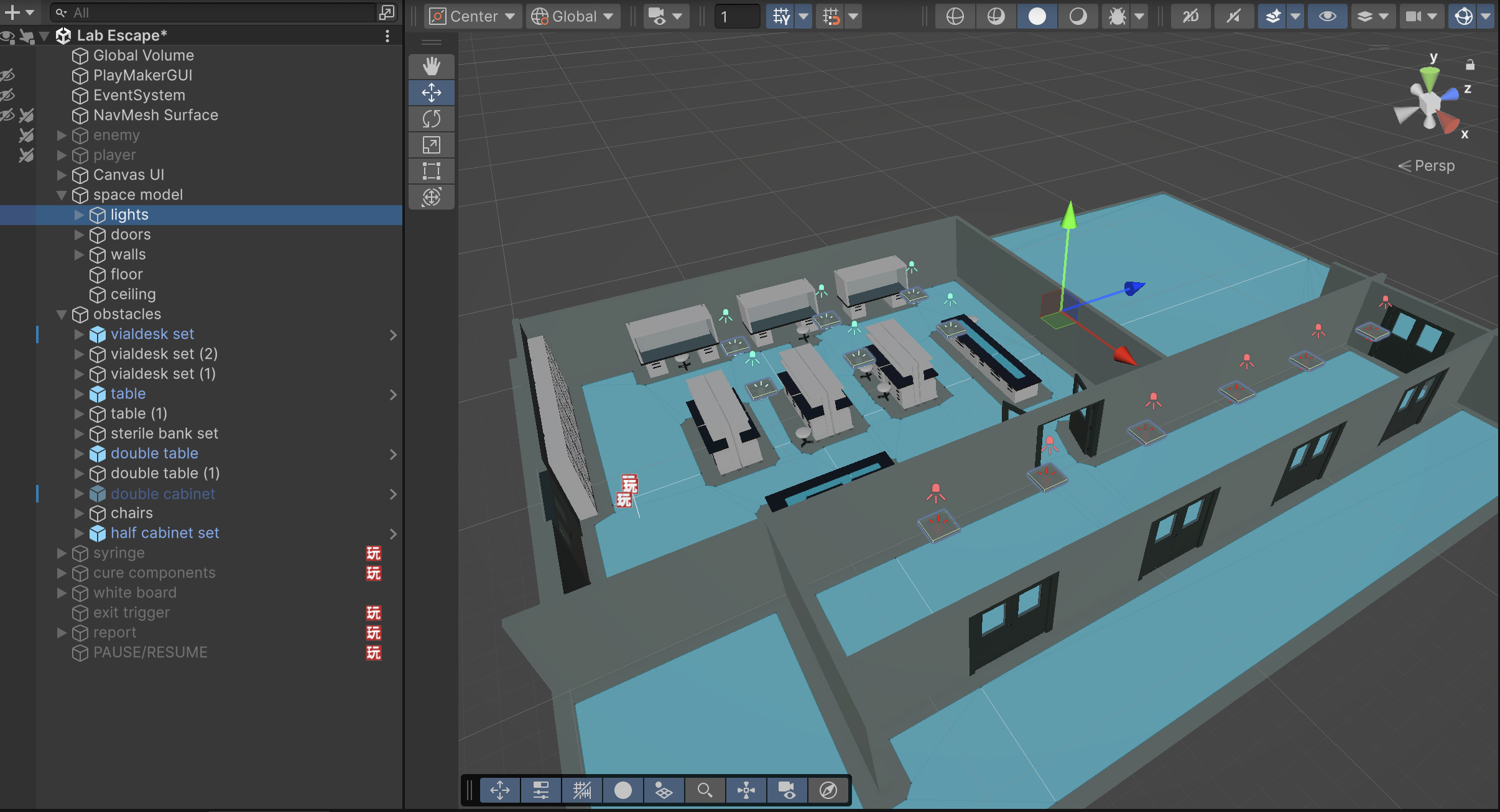Click the half cabinet set prefab
This screenshot has width=1500, height=812.
[164, 533]
